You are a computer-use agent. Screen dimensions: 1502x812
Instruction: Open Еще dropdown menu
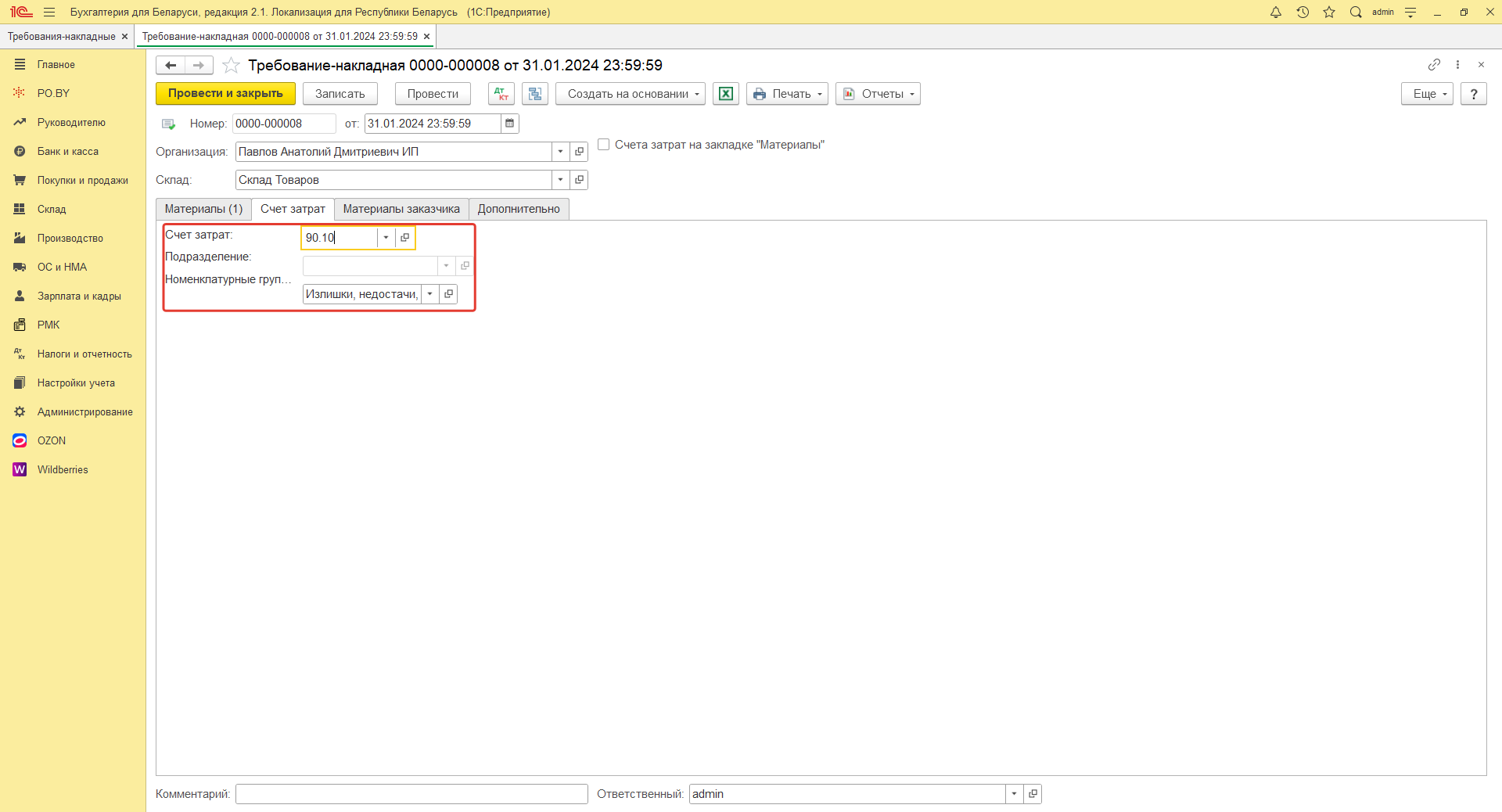(x=1427, y=94)
